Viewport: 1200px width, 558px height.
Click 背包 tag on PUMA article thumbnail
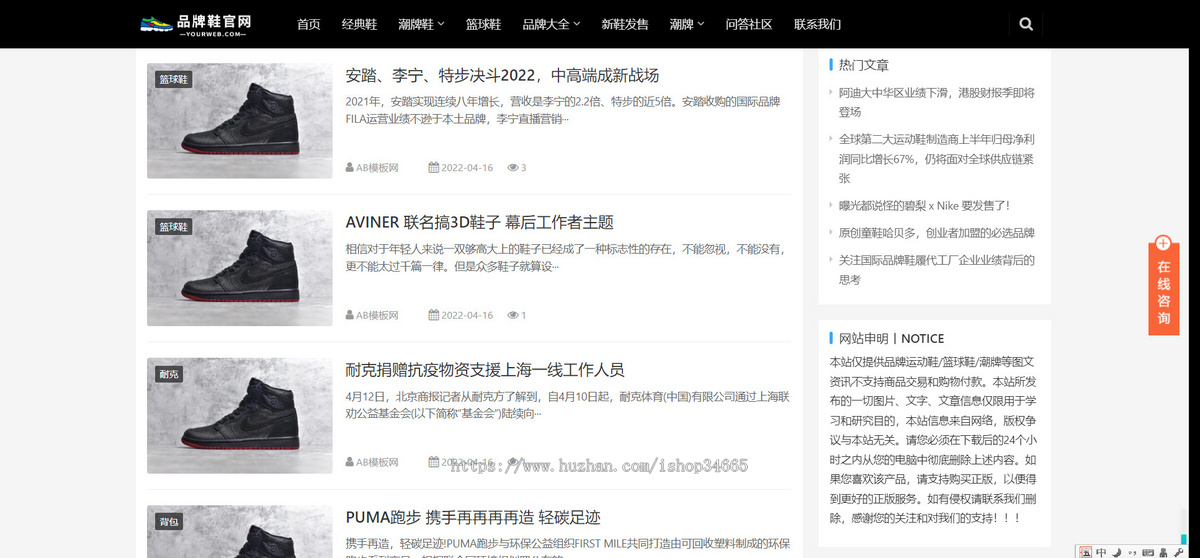pos(168,521)
